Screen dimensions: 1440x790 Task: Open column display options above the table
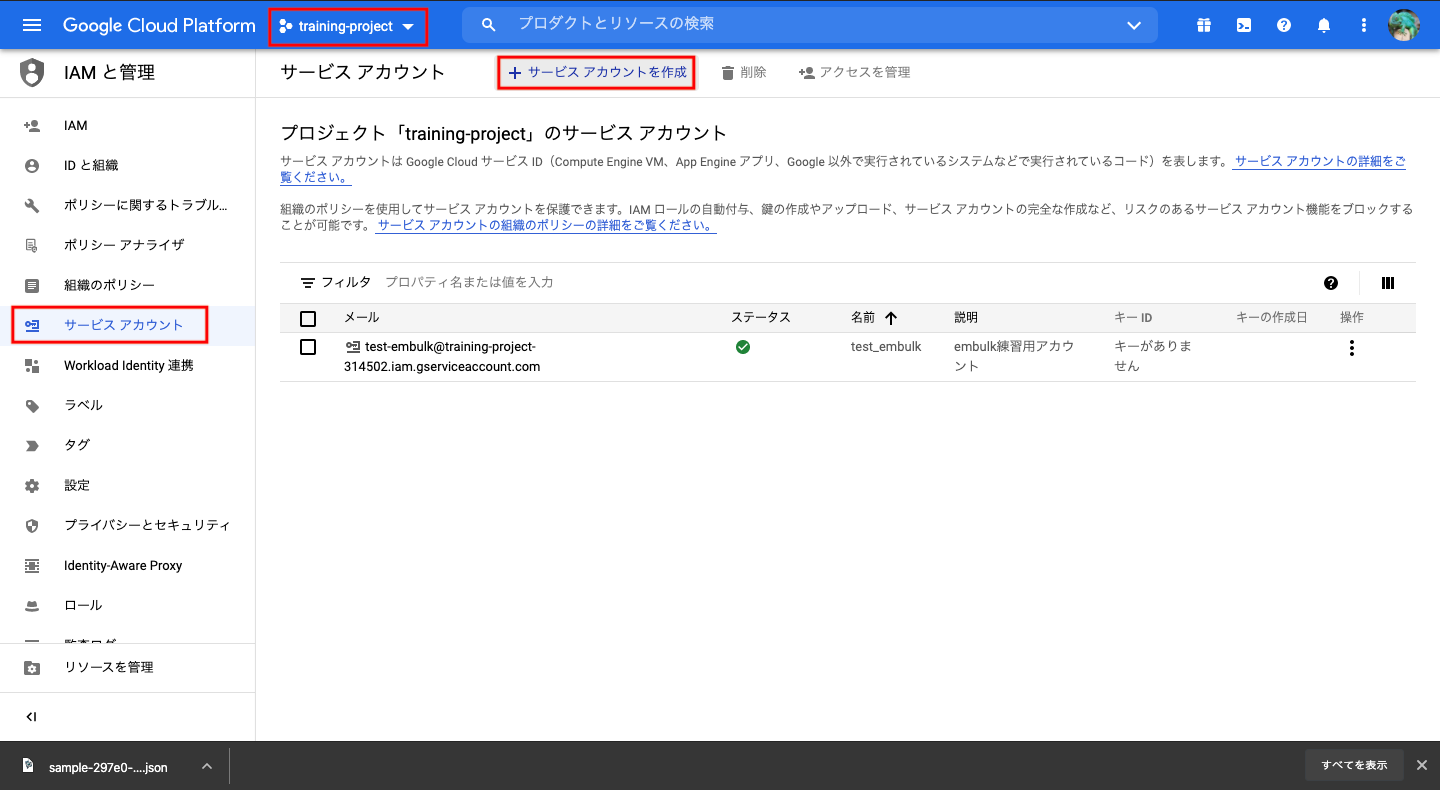coord(1387,283)
